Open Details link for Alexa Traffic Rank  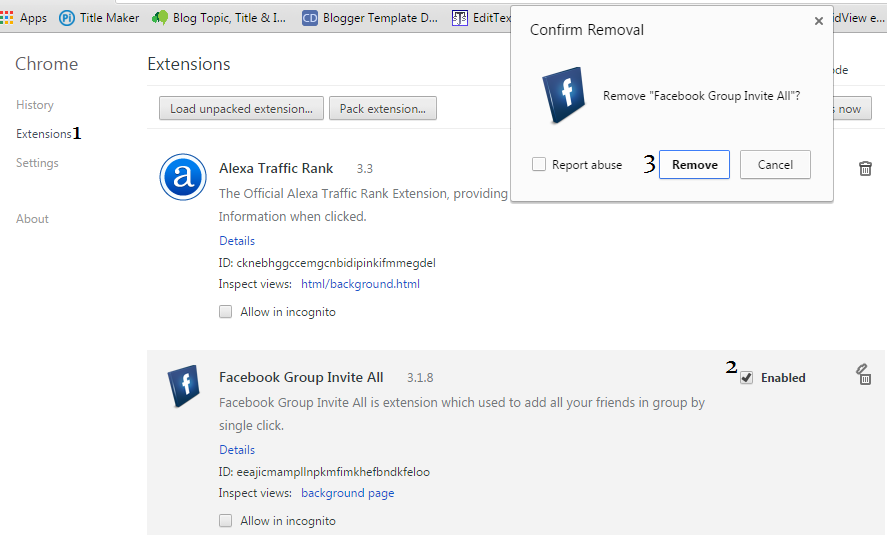pos(237,241)
